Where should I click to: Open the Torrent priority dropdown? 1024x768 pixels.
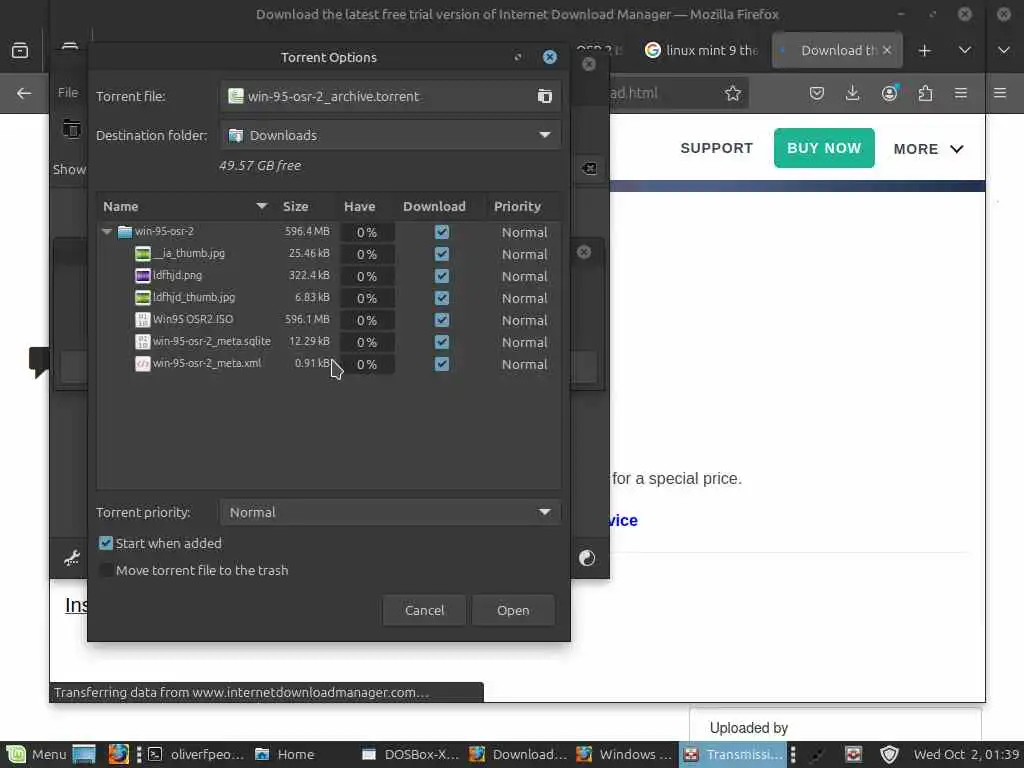(x=391, y=513)
